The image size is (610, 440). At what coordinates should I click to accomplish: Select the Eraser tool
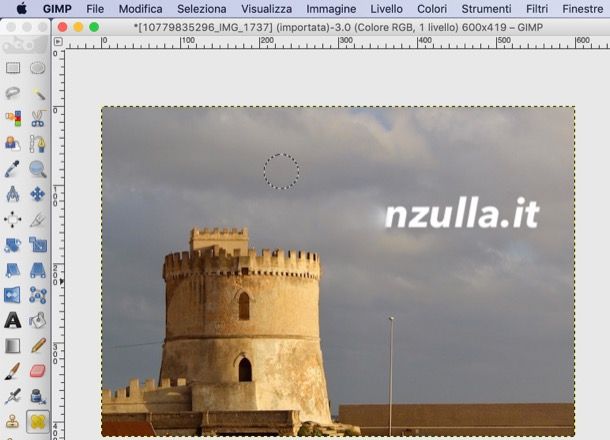point(38,371)
